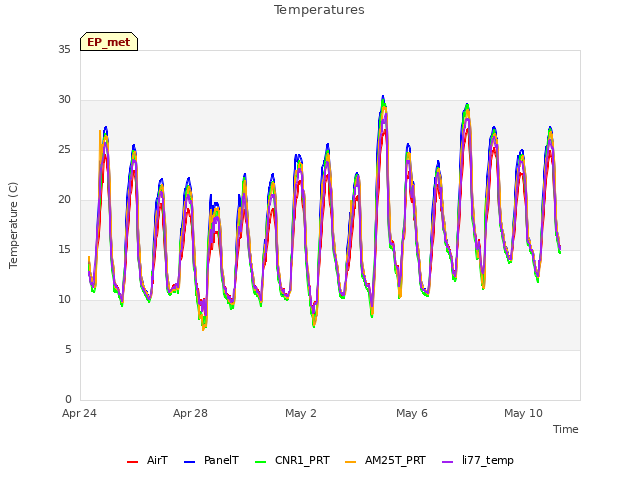Click the red AirT legend color marker
Viewport: 640px width, 480px height.
coord(132,462)
